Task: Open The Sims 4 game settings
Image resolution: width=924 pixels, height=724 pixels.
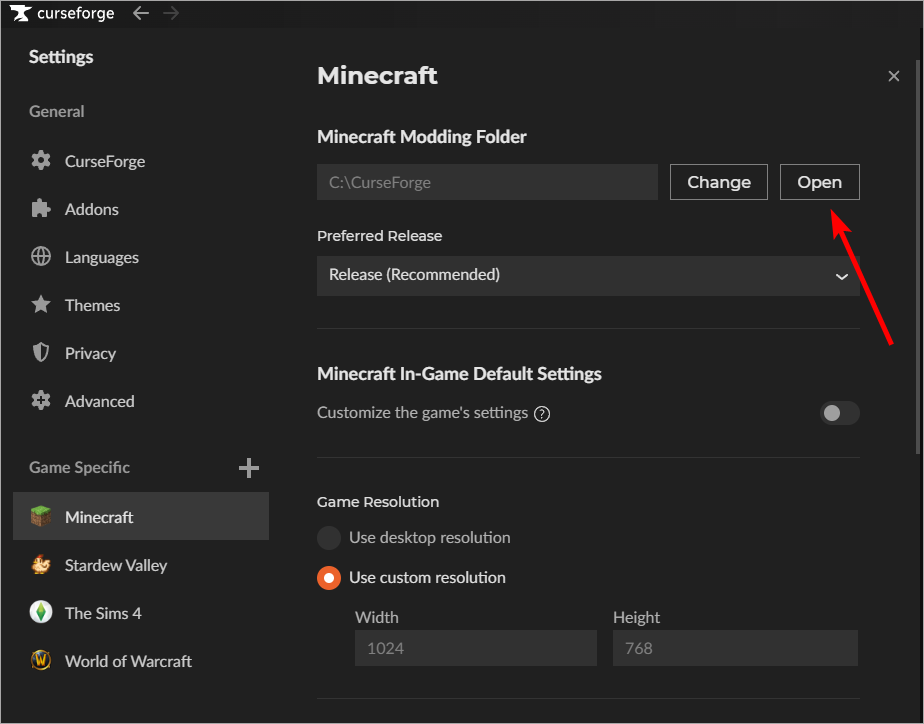Action: tap(141, 613)
